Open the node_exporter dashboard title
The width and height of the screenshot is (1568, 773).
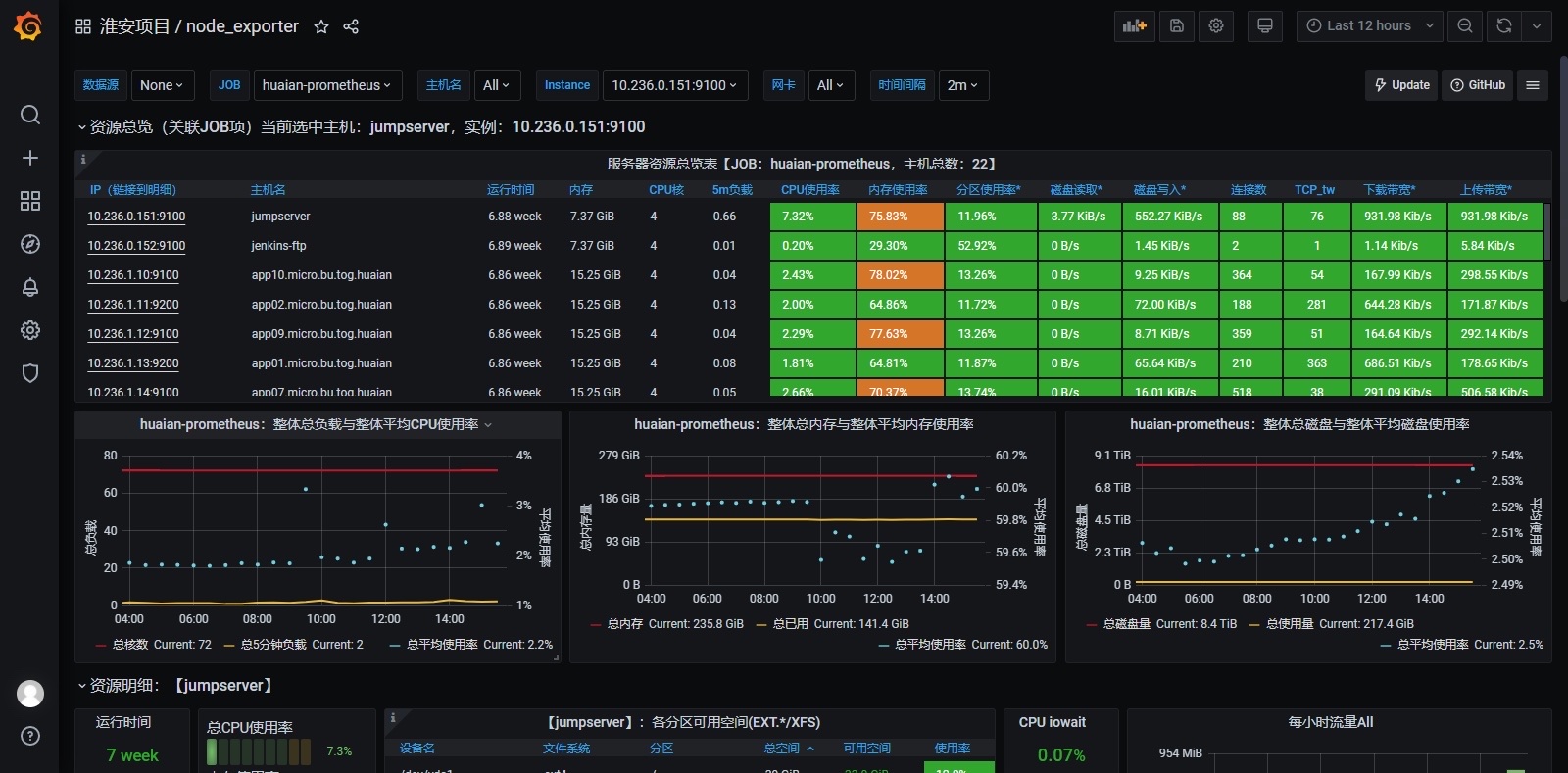pyautogui.click(x=242, y=26)
